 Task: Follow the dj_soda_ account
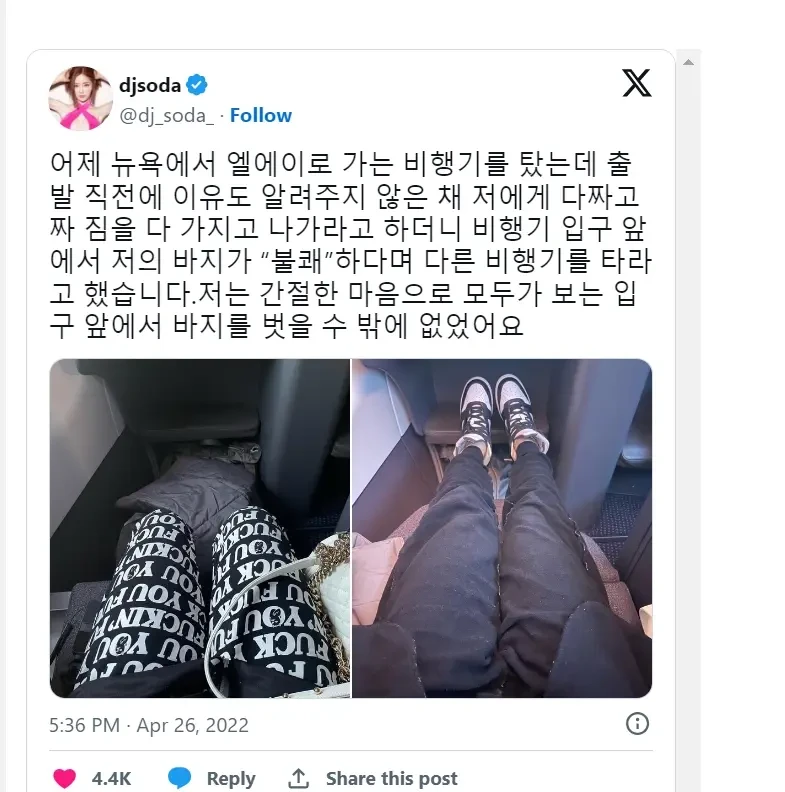(261, 116)
